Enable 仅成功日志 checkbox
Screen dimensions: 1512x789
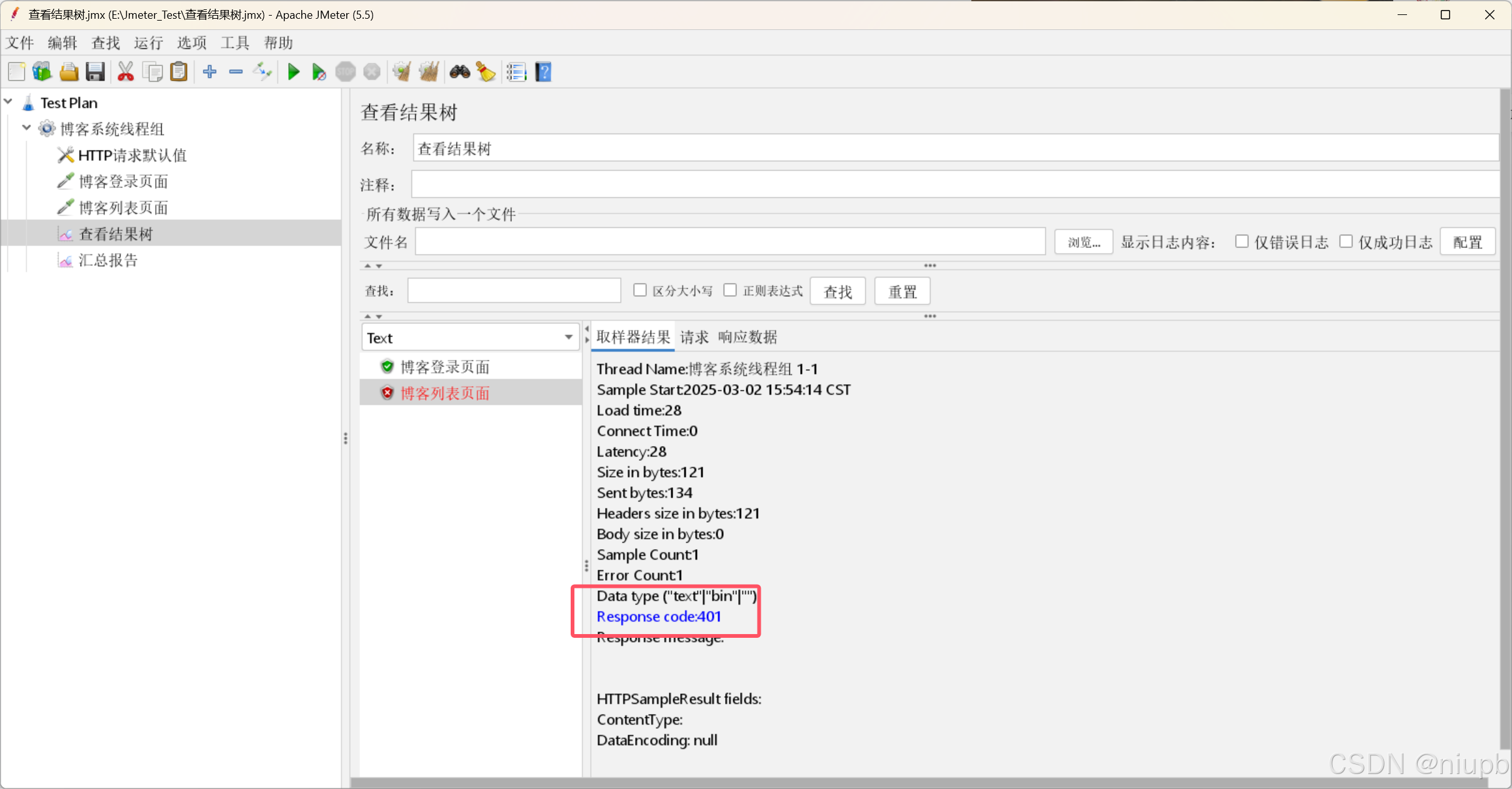pos(1346,242)
